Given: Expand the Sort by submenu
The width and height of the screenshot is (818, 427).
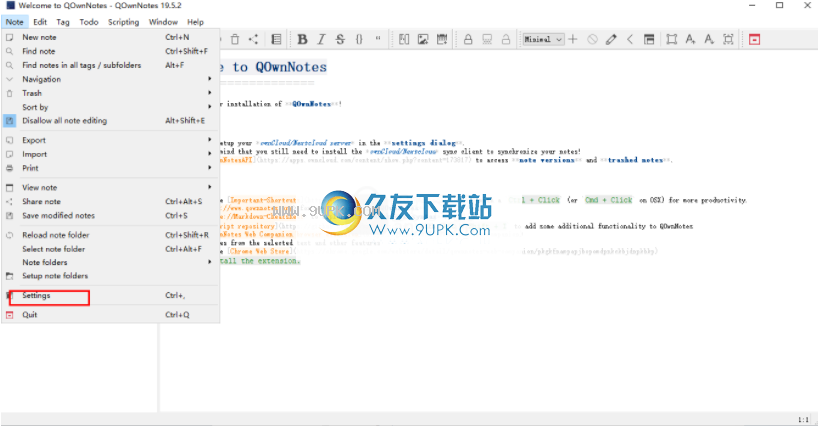Looking at the screenshot, I should point(111,107).
